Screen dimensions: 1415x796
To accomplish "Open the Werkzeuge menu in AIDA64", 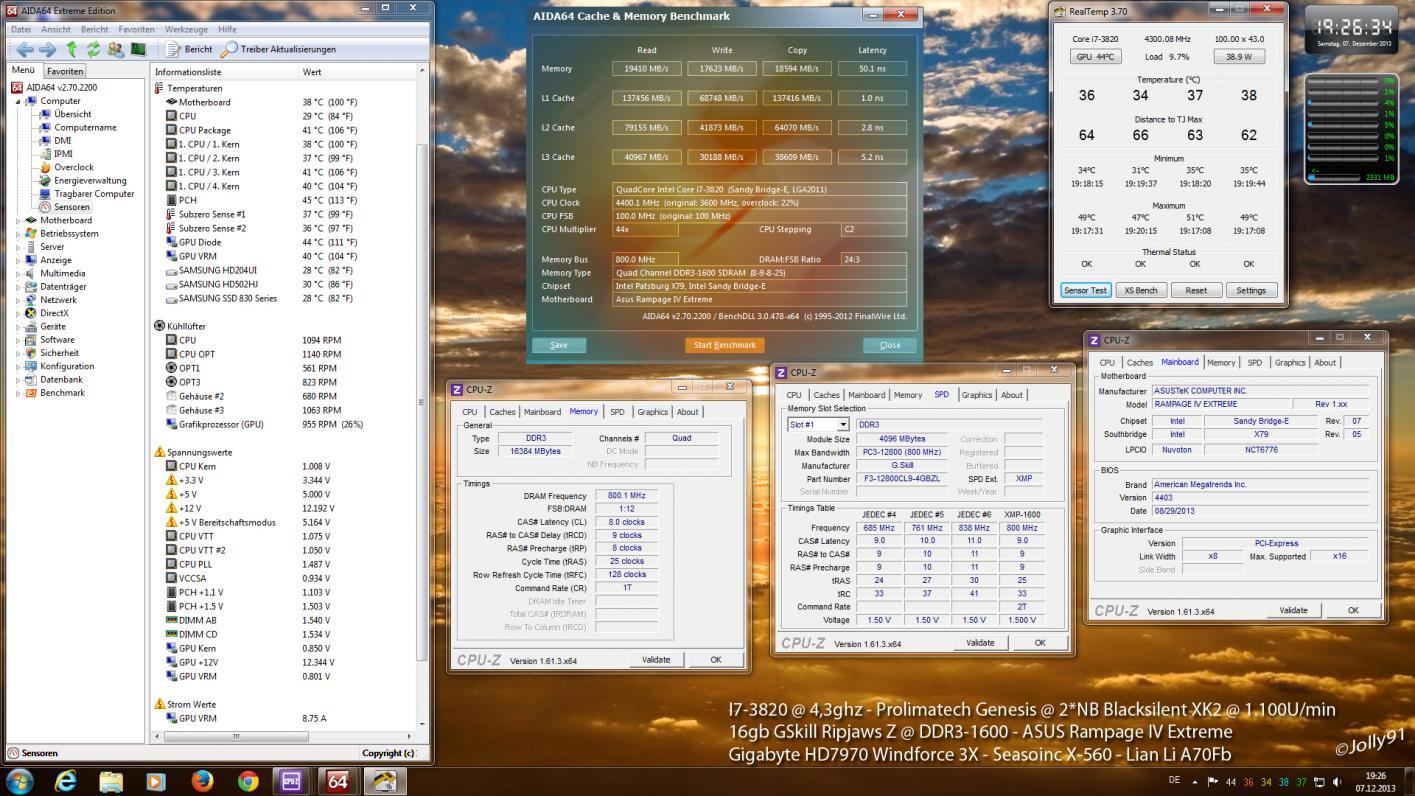I will [187, 30].
